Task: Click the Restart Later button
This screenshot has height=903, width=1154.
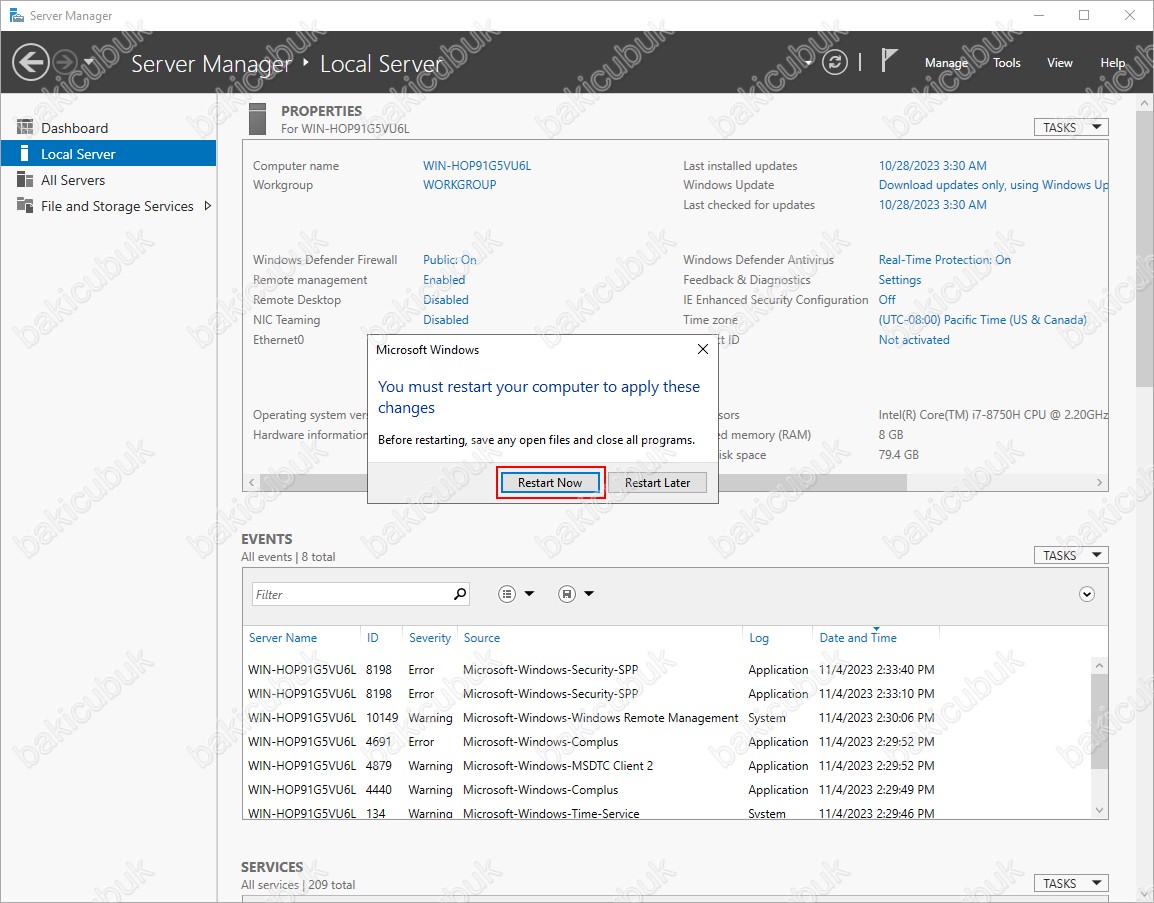Action: pyautogui.click(x=657, y=483)
